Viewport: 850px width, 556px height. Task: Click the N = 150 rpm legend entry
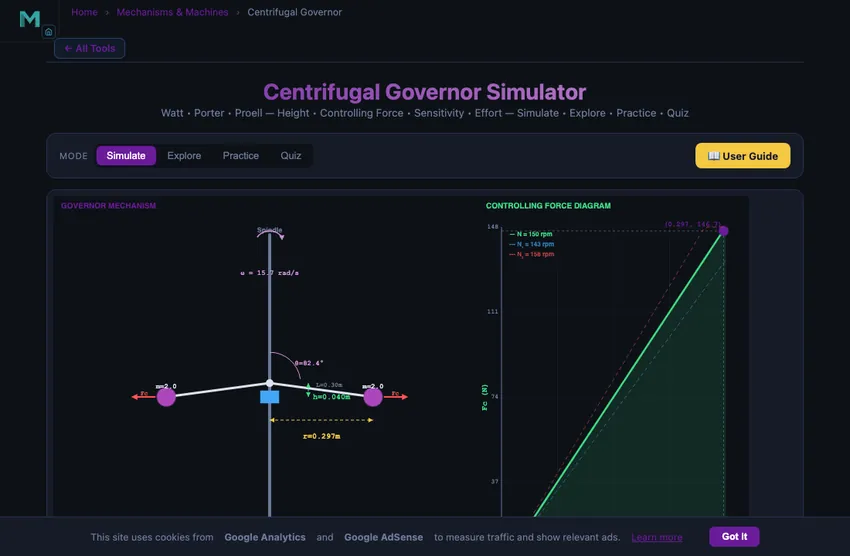pos(531,234)
